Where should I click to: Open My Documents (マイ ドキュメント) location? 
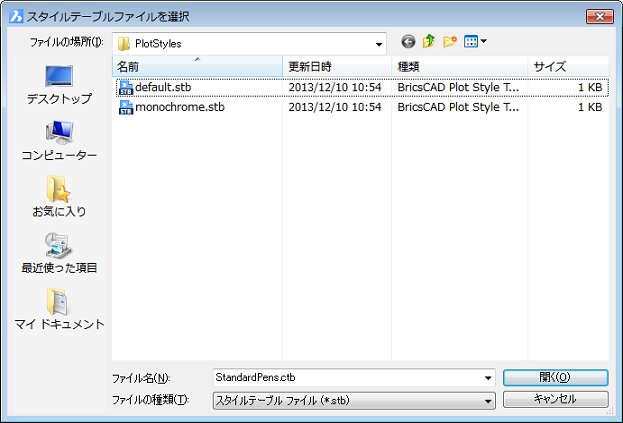point(59,309)
